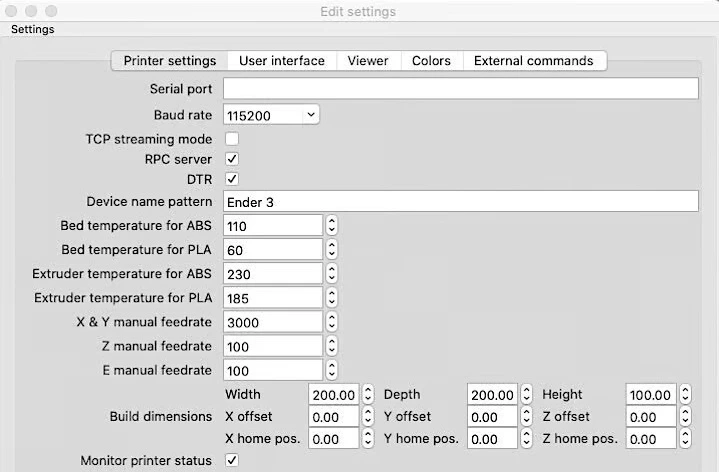Open the Settings menu
The width and height of the screenshot is (719, 472).
tap(32, 29)
